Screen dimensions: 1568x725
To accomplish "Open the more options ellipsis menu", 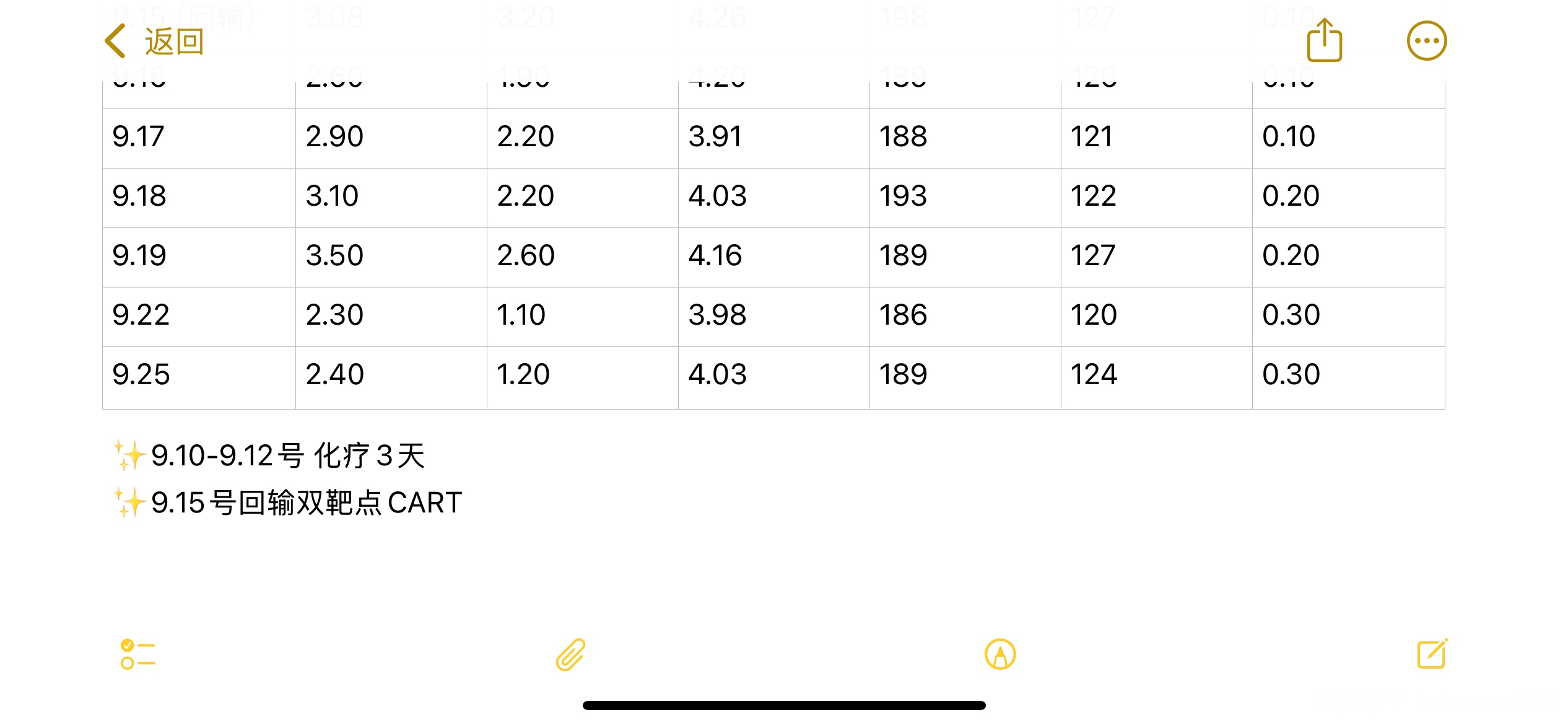I will [x=1426, y=41].
